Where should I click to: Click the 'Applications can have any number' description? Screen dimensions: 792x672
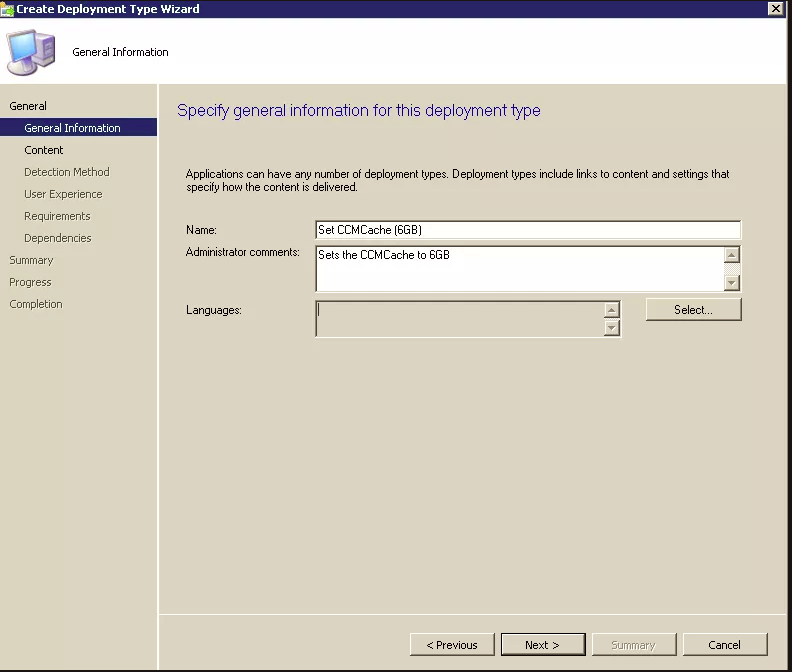[458, 180]
